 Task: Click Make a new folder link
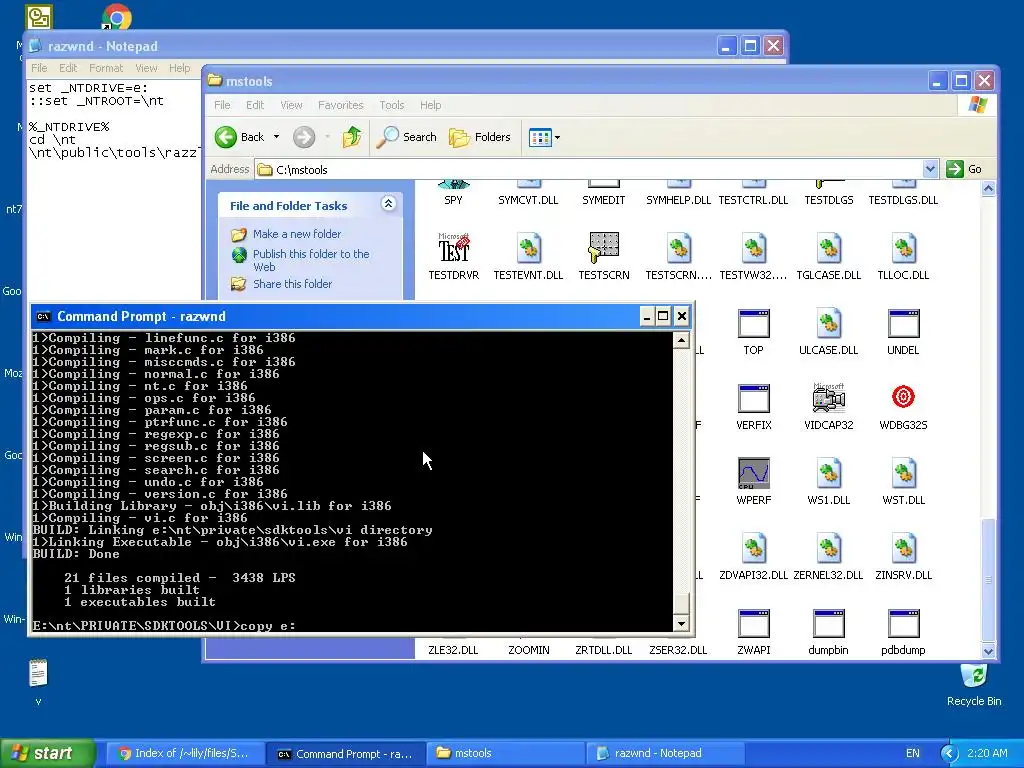(296, 234)
